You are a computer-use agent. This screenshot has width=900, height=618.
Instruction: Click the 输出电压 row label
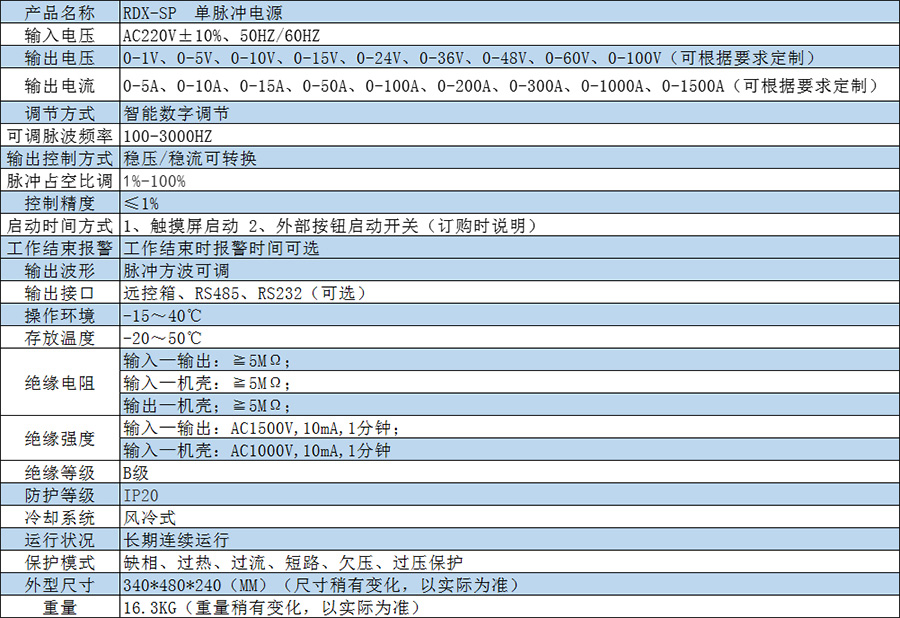(x=60, y=57)
